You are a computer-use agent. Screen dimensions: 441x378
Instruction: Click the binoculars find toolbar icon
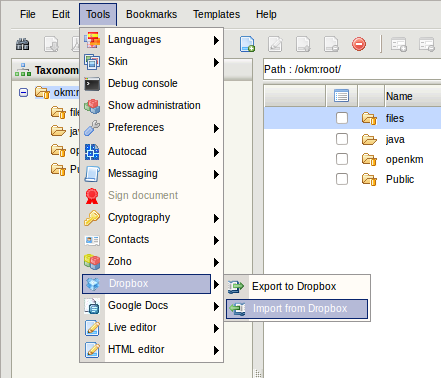23,44
